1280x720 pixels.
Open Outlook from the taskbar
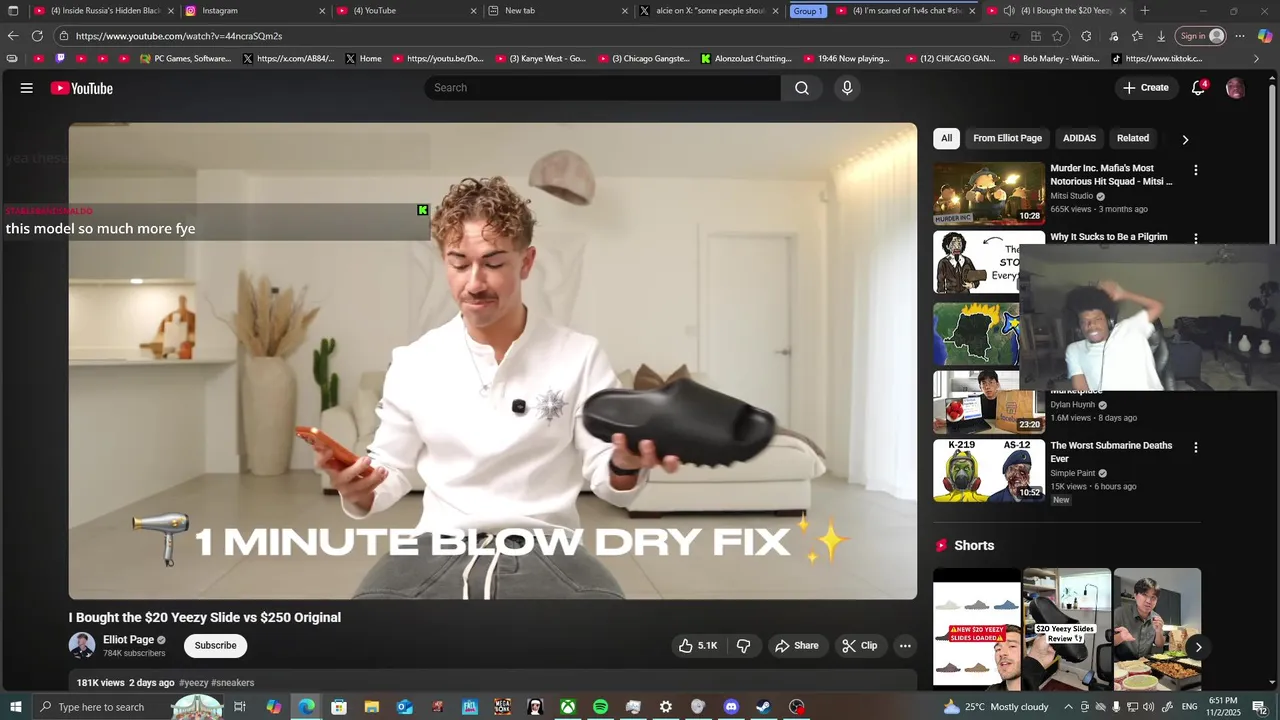pos(404,707)
